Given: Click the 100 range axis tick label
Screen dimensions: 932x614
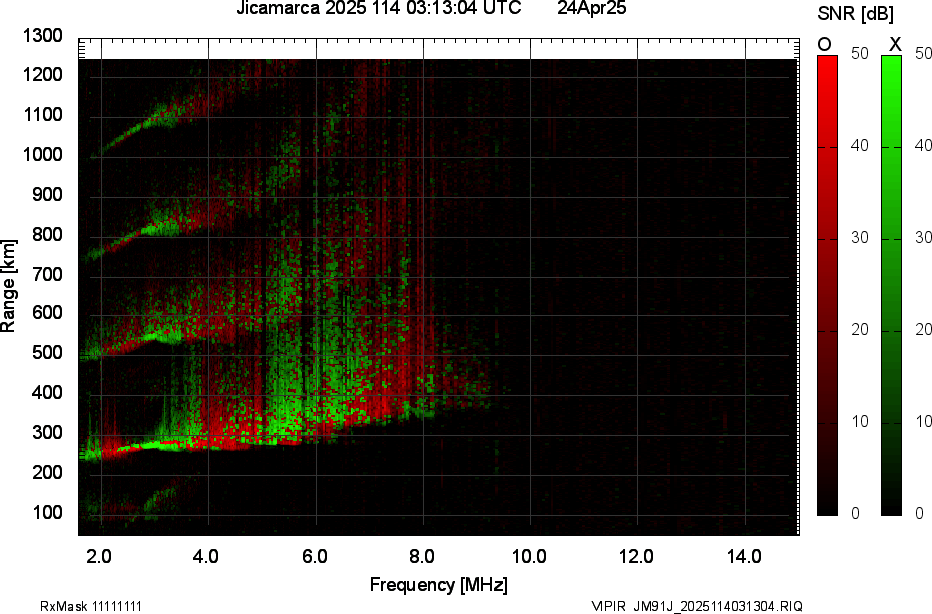Looking at the screenshot, I should [47, 512].
